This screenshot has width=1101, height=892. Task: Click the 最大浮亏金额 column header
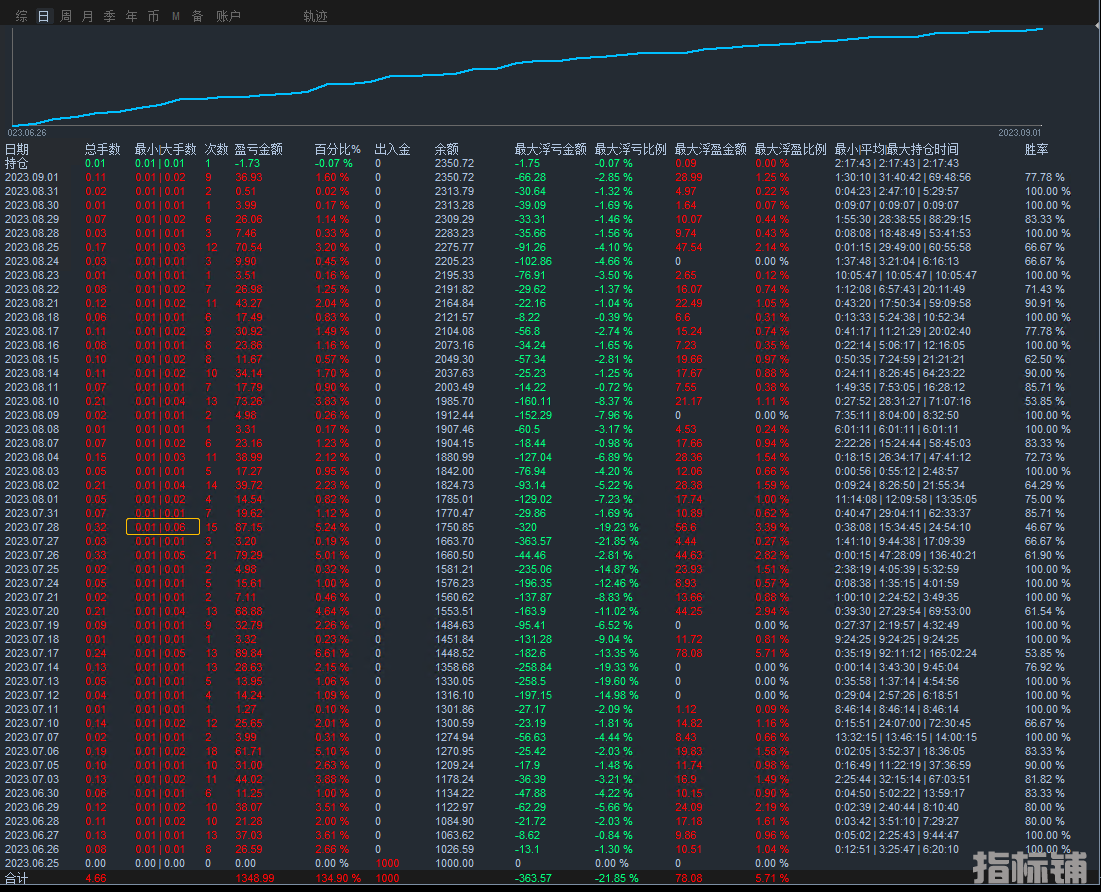pyautogui.click(x=550, y=149)
